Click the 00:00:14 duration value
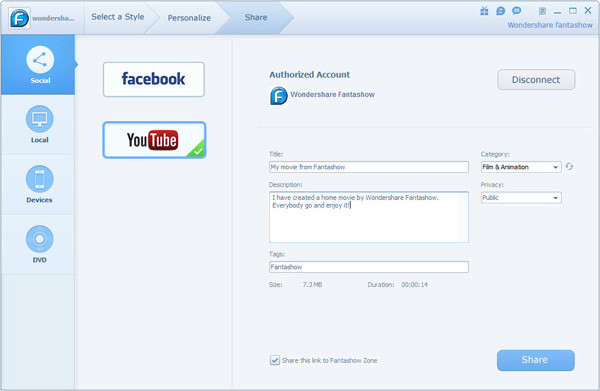This screenshot has width=600, height=391. click(414, 285)
